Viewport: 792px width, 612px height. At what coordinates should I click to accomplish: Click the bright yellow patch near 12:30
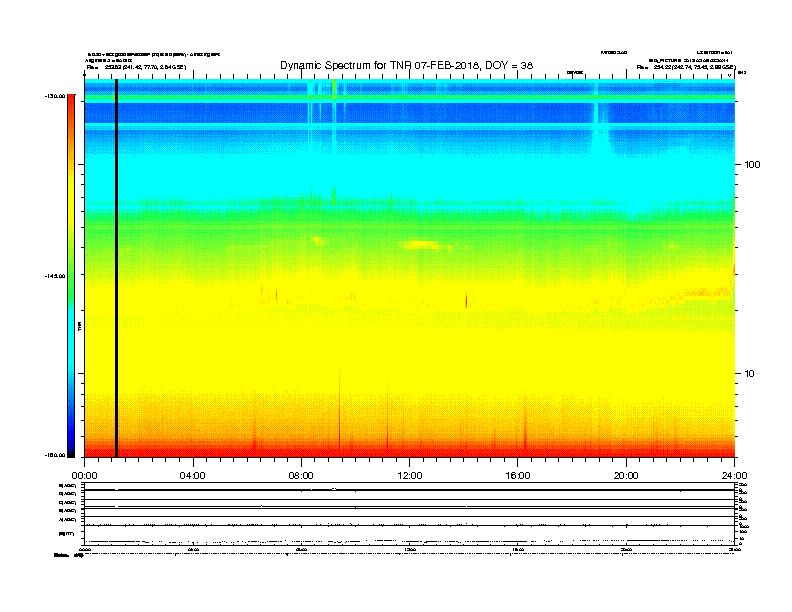(x=421, y=245)
